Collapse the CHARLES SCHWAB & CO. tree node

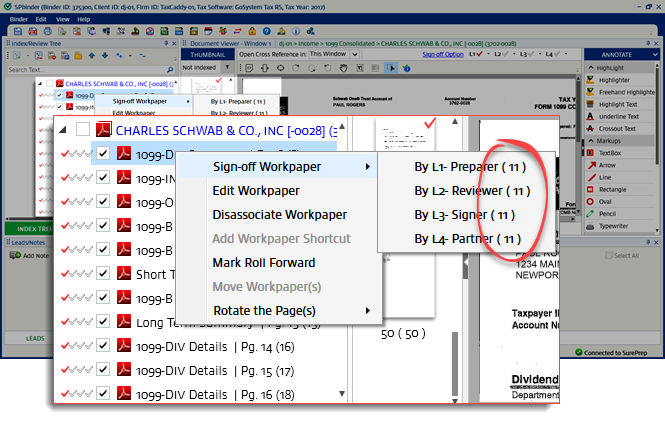[62, 129]
